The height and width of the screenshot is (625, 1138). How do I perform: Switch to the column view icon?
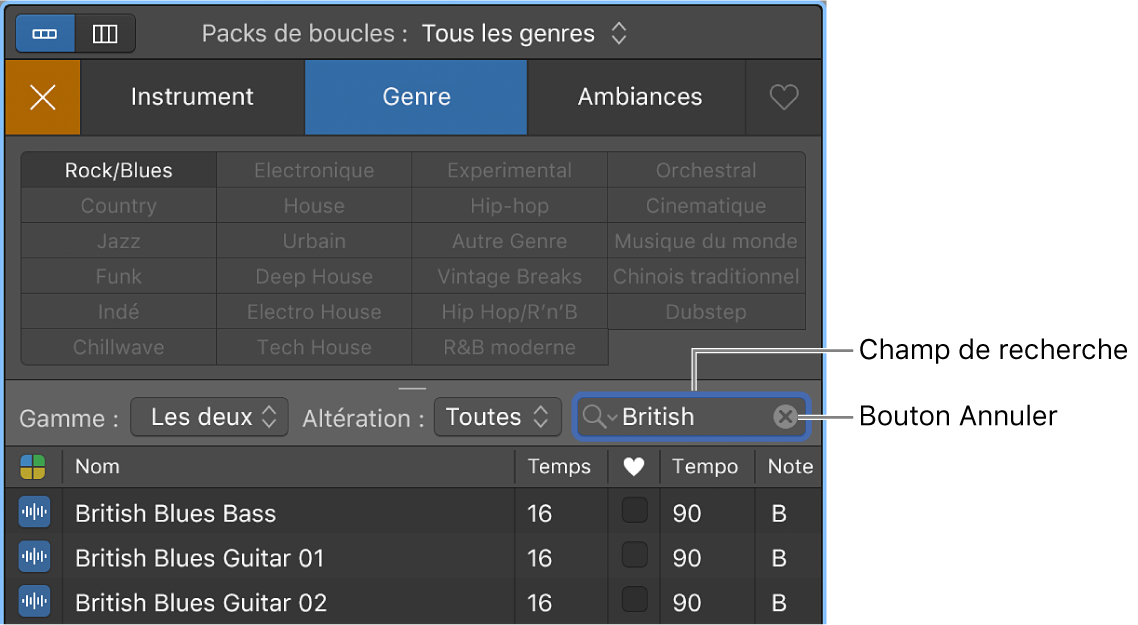tap(104, 33)
